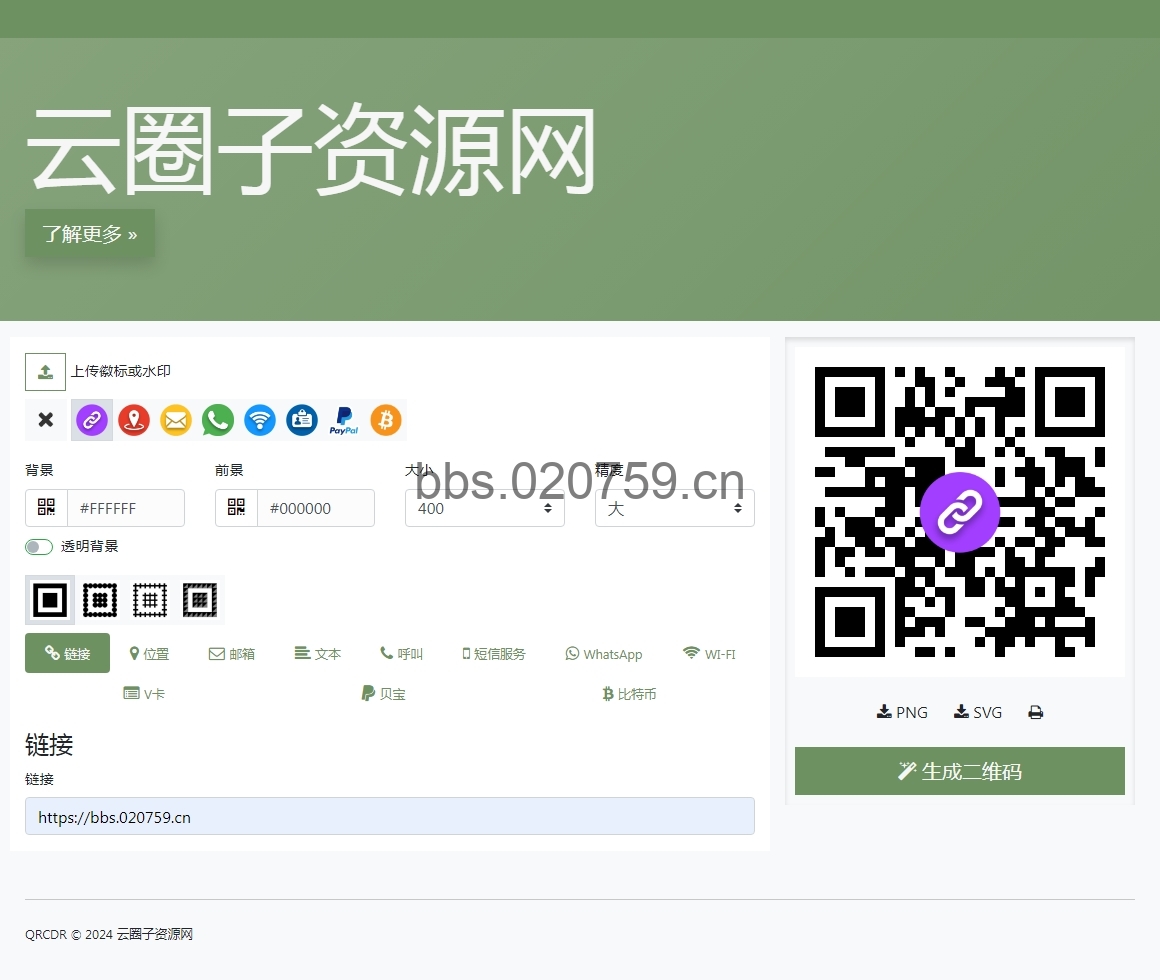Expand the 精度 precision dropdown showing 大
Viewport: 1160px width, 980px height.
tap(674, 508)
